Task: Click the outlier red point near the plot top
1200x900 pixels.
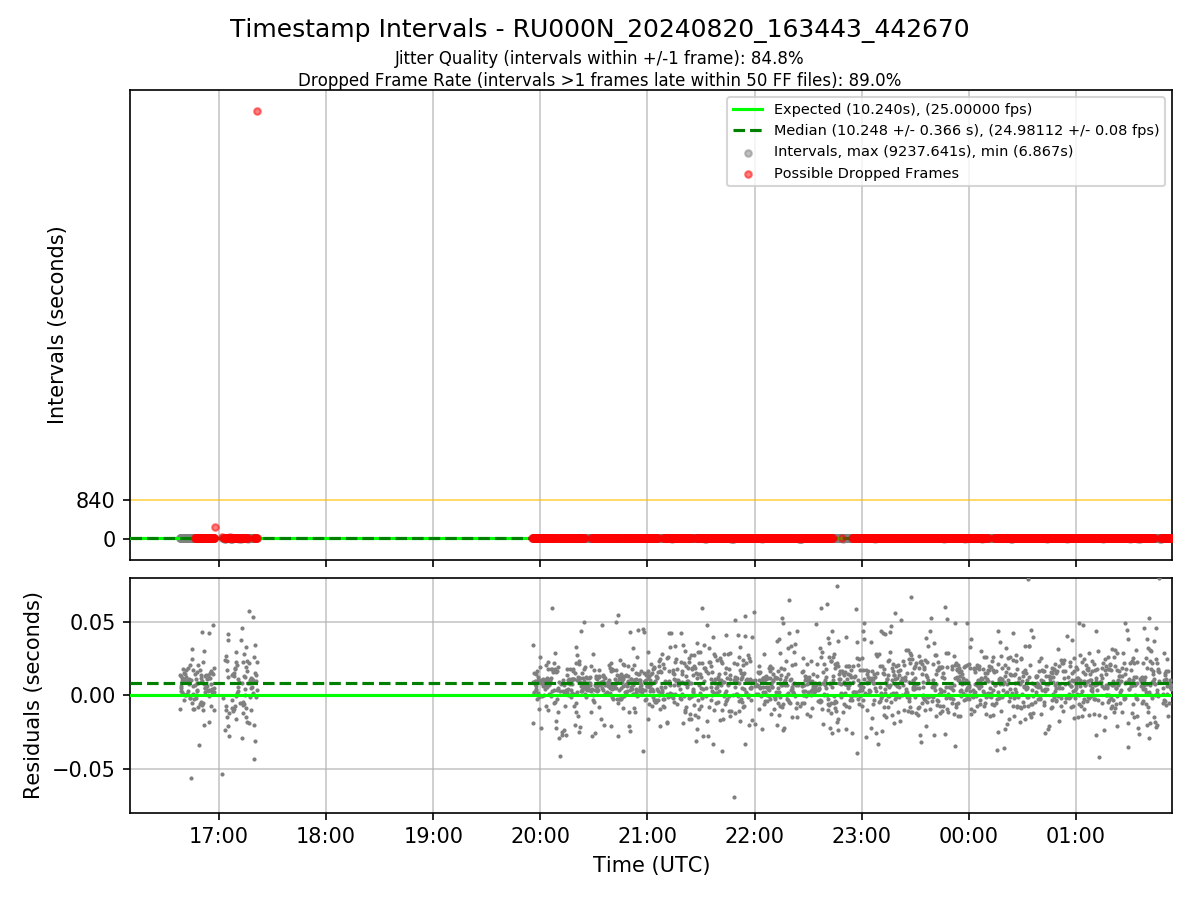Action: [x=257, y=111]
